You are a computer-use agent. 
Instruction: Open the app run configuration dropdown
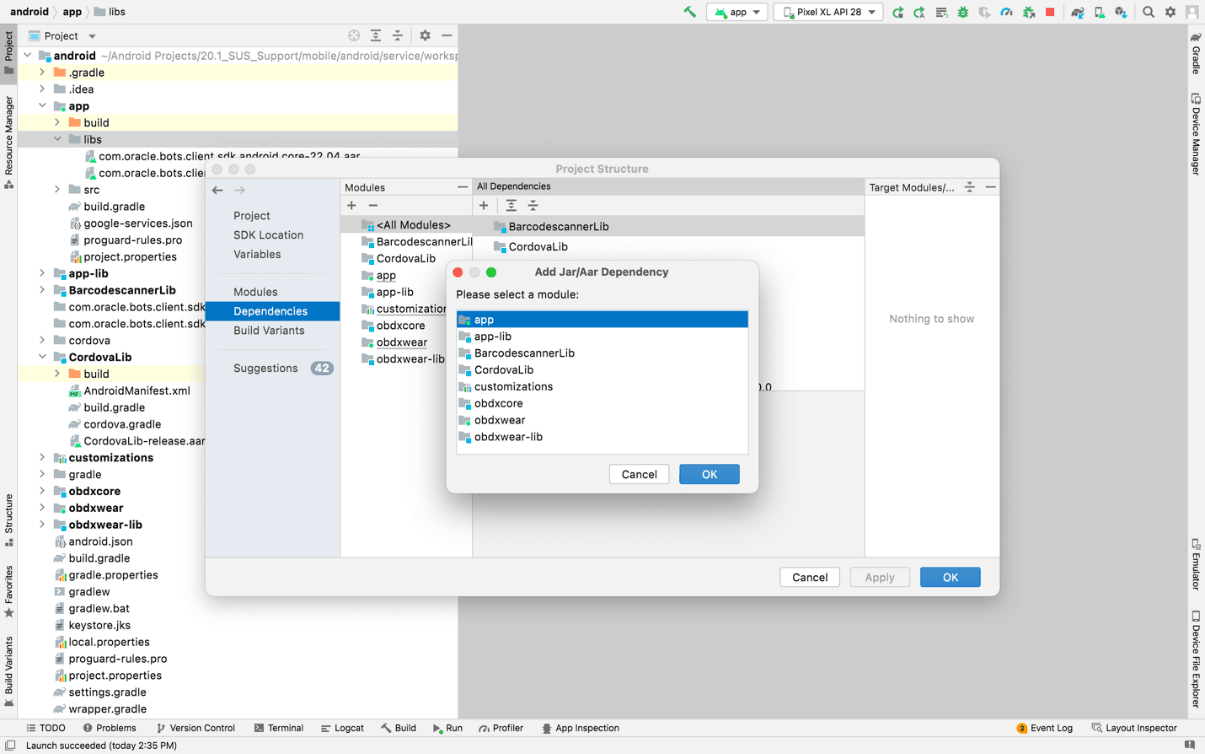[x=738, y=12]
